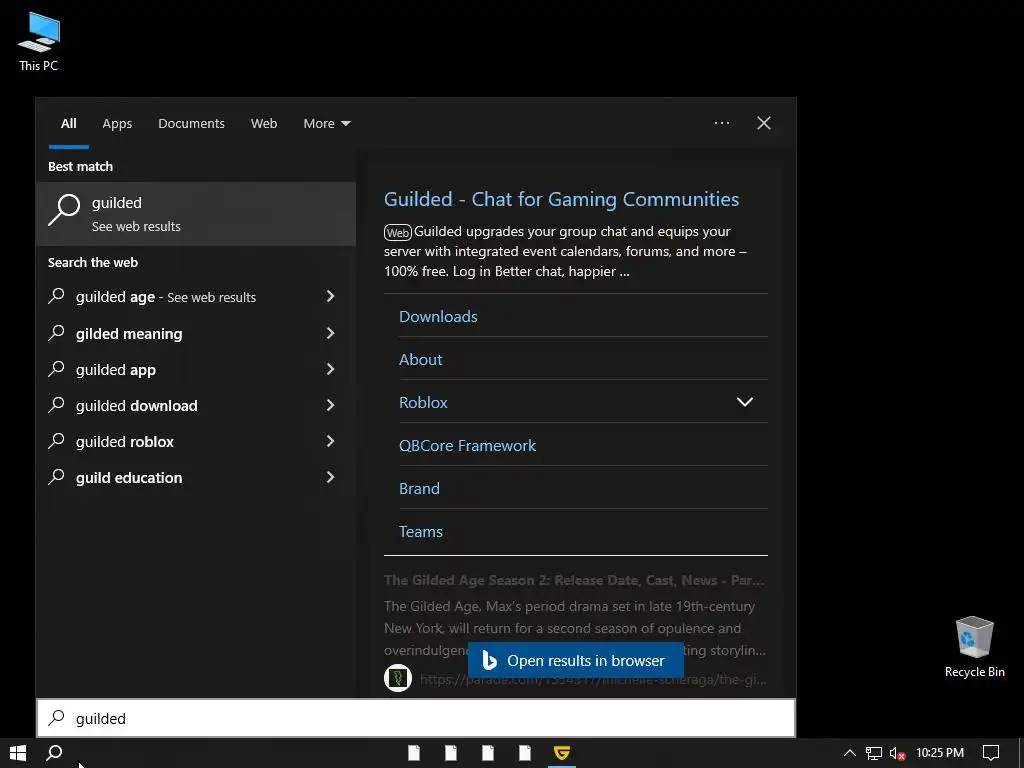Open the Roblox sublink
Viewport: 1024px width, 768px height.
tap(423, 402)
